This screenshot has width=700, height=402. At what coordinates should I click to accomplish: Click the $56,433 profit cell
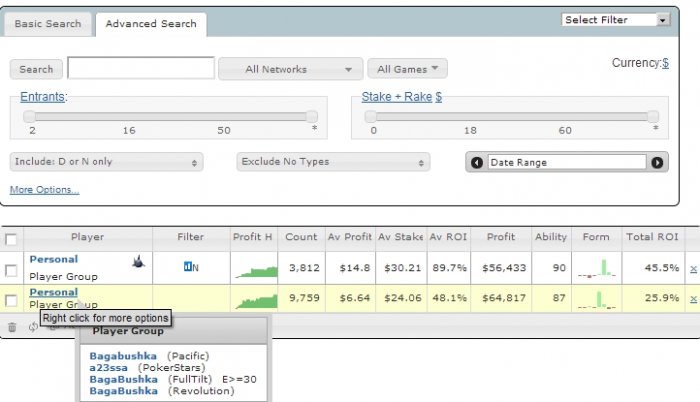coord(504,268)
